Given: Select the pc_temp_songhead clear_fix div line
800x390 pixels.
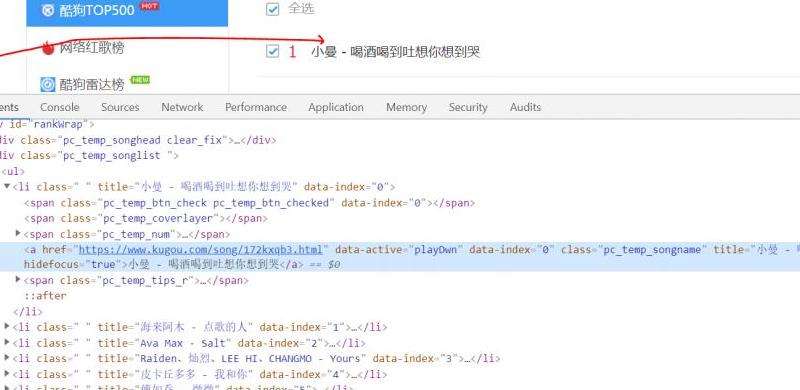Looking at the screenshot, I should point(138,140).
